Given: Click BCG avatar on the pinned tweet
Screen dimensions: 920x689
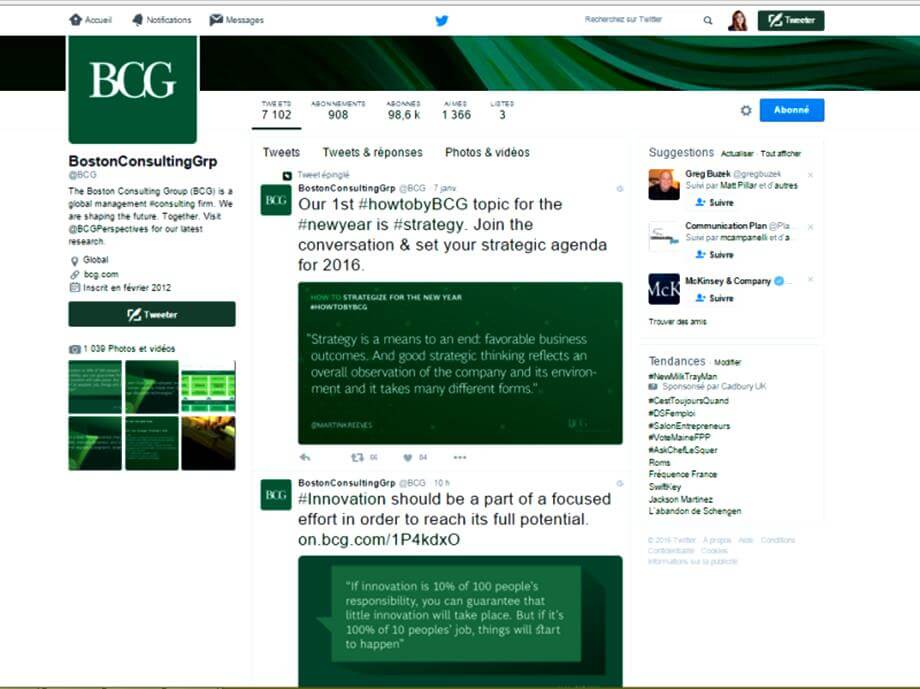Looking at the screenshot, I should (x=276, y=200).
